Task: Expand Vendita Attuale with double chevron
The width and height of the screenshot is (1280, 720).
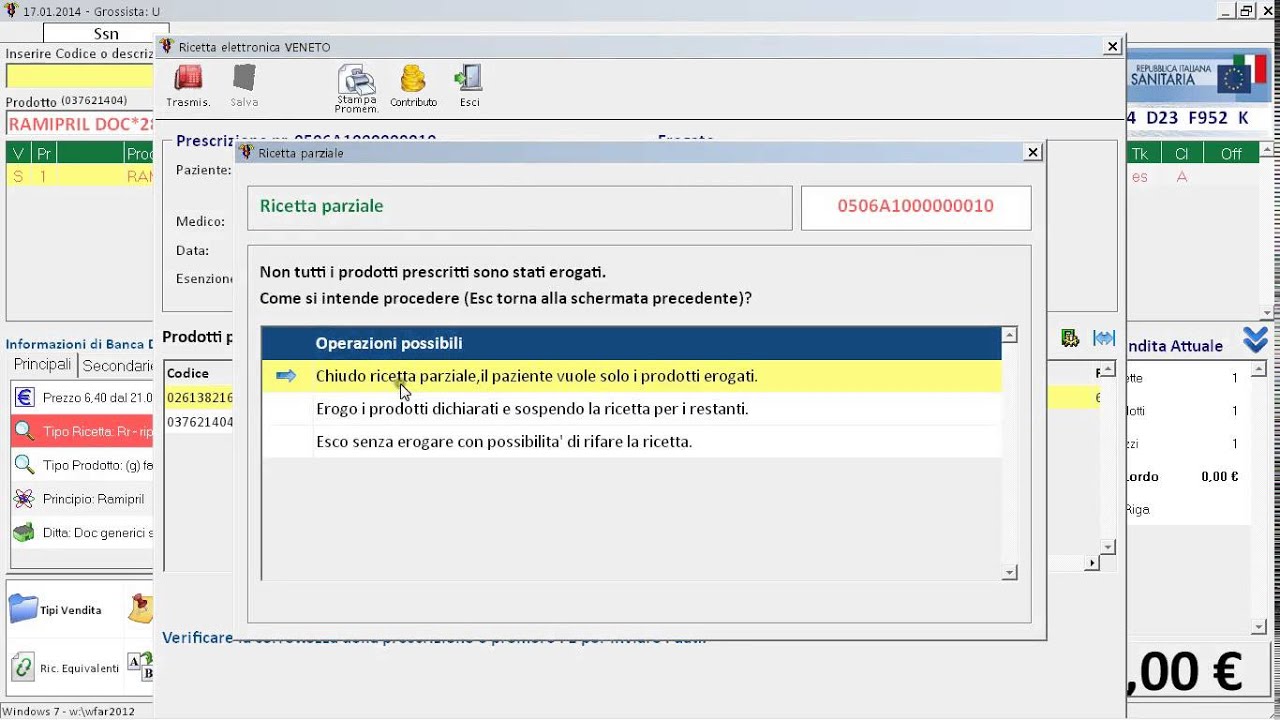Action: tap(1255, 340)
